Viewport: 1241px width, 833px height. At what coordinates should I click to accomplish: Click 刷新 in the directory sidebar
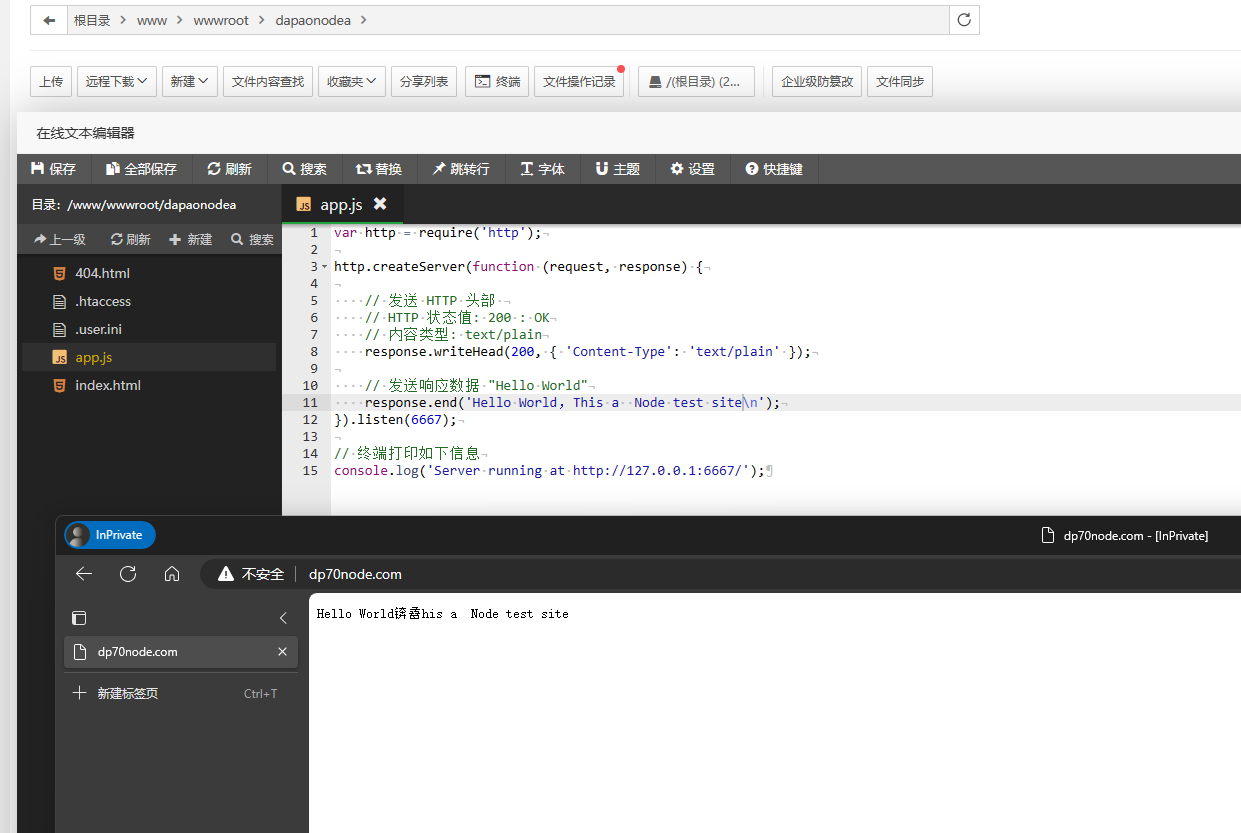coord(130,239)
